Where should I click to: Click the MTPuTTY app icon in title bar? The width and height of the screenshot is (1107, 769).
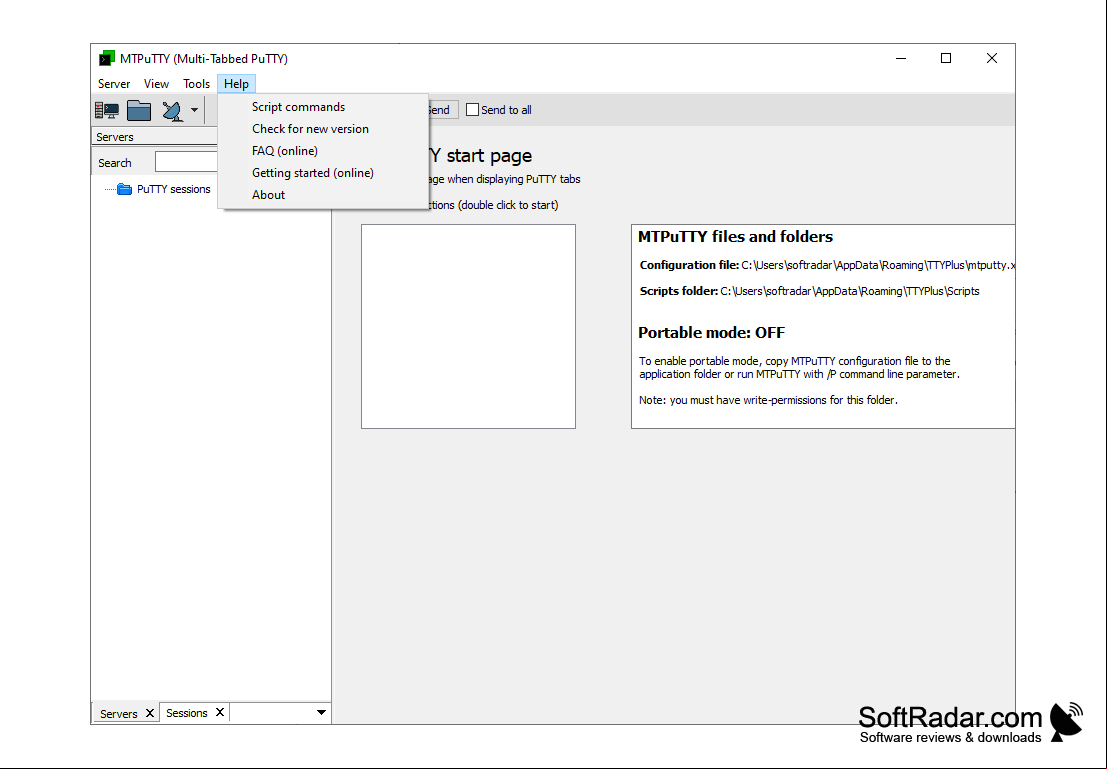[107, 58]
